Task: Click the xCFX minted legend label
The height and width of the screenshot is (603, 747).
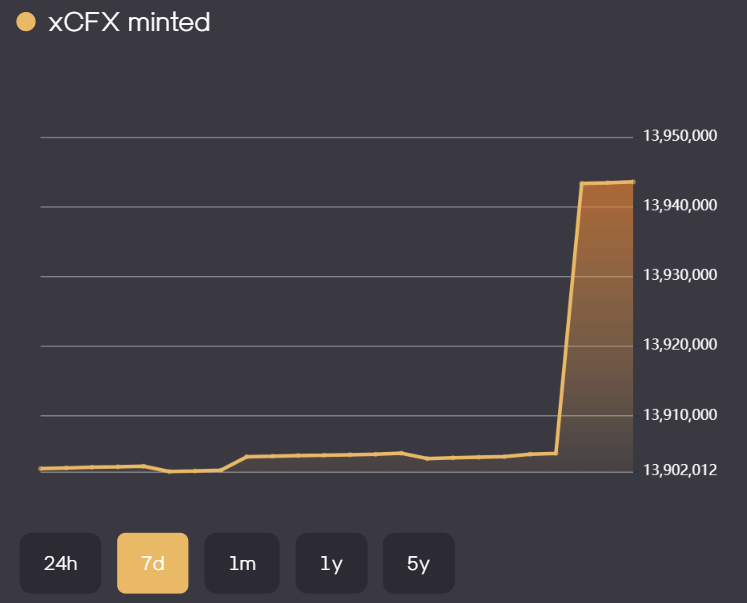Action: (129, 22)
